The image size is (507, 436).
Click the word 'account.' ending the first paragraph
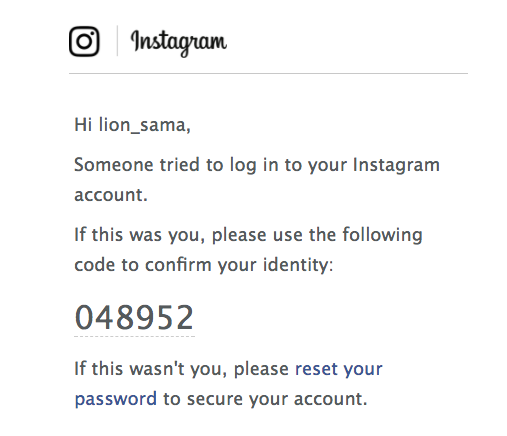pos(111,195)
